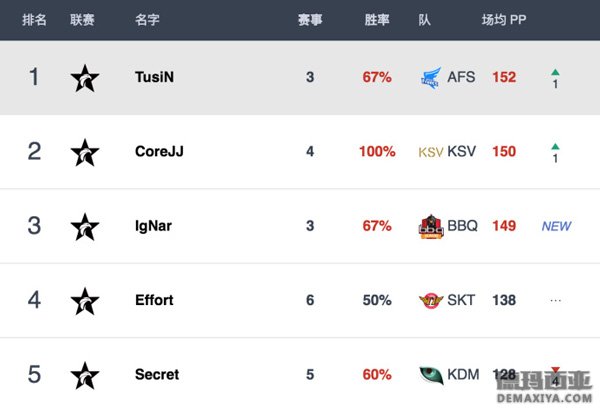600x410 pixels.
Task: Sort by the 场均 PP column header
Action: (504, 20)
